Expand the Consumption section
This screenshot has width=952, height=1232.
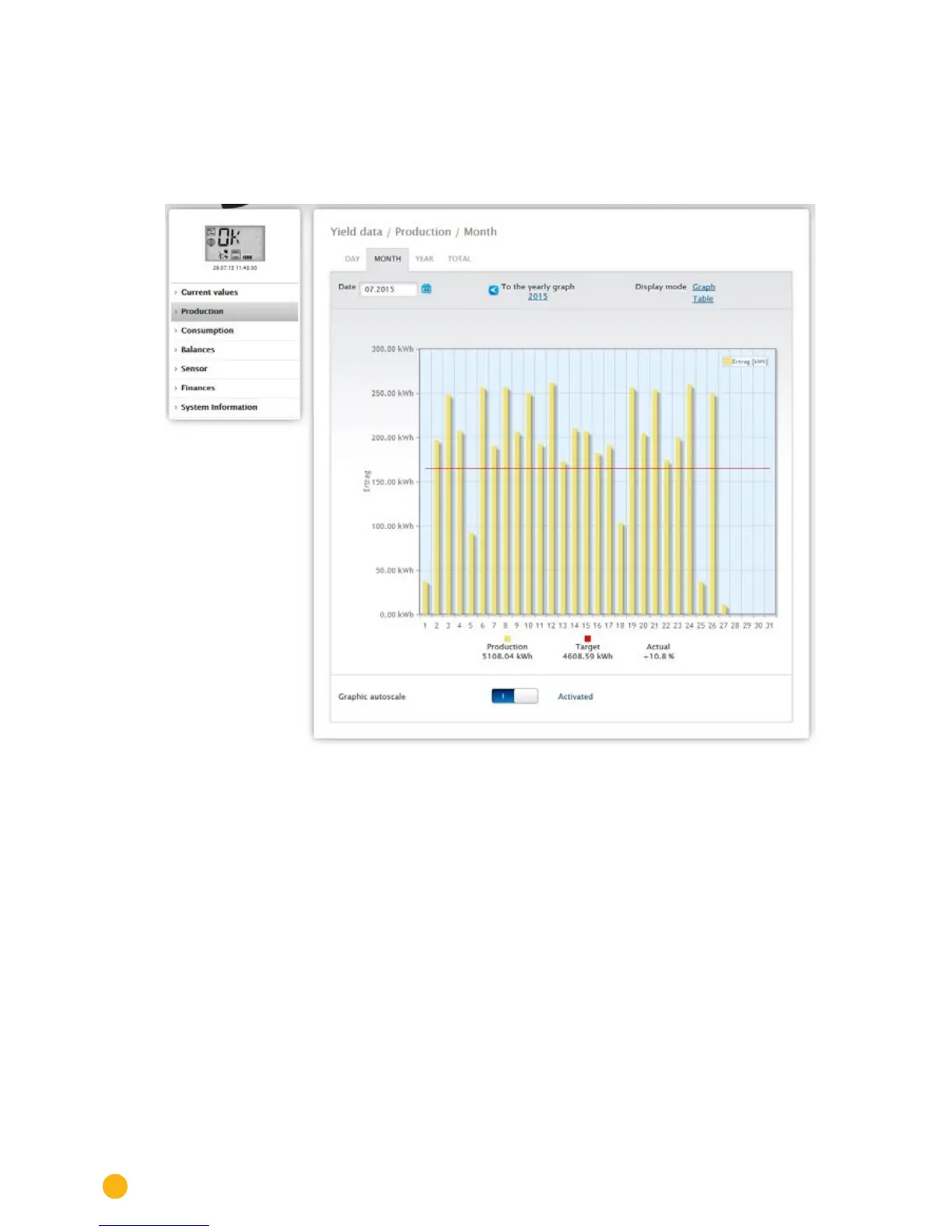click(235, 331)
